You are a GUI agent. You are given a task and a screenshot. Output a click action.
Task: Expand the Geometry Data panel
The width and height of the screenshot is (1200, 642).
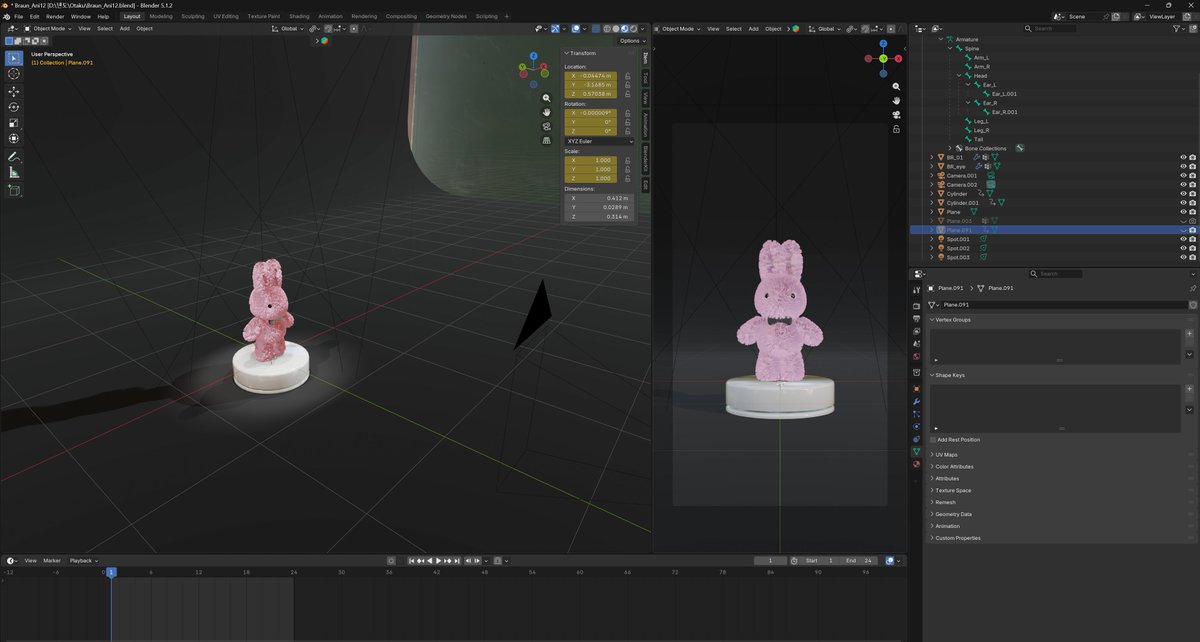950,514
